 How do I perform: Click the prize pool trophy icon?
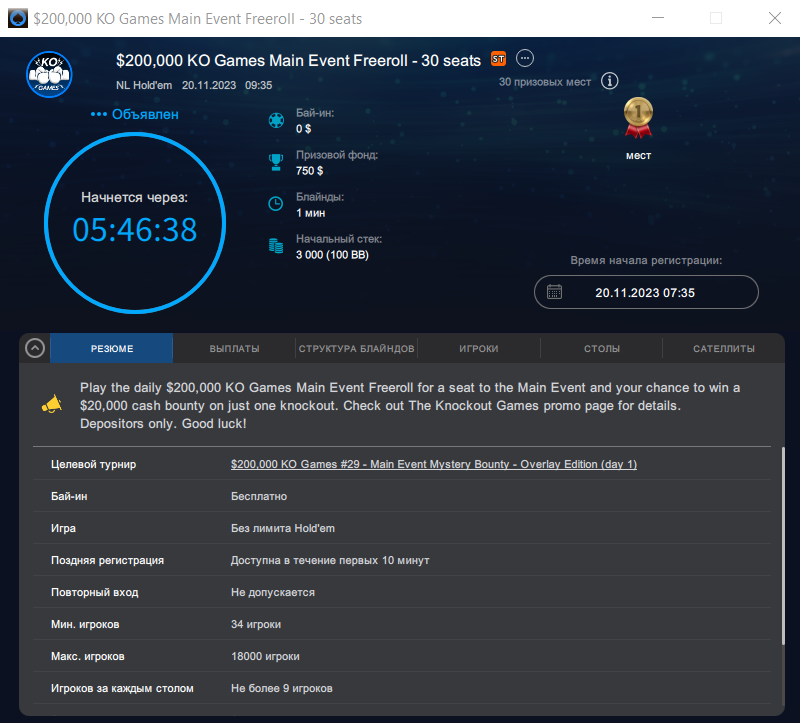[275, 162]
